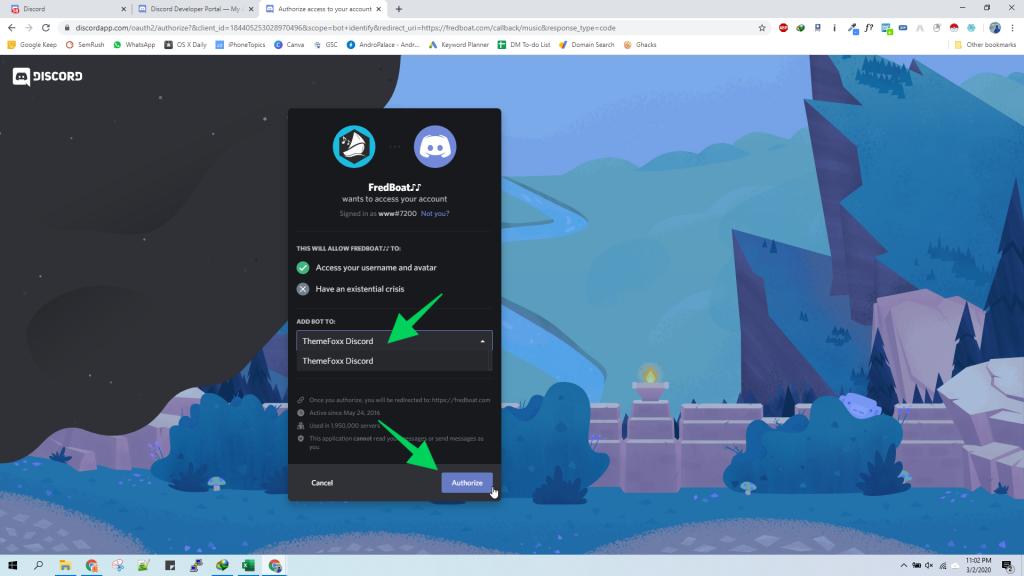Close the Discord Developer Portal tab
1024x576 pixels.
[x=251, y=9]
